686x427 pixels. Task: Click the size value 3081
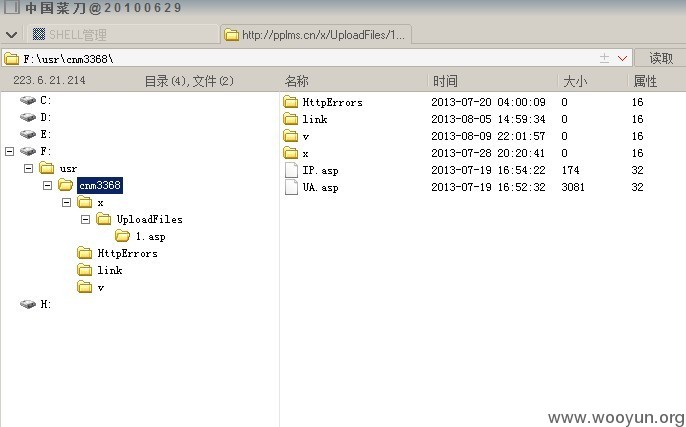coord(573,187)
